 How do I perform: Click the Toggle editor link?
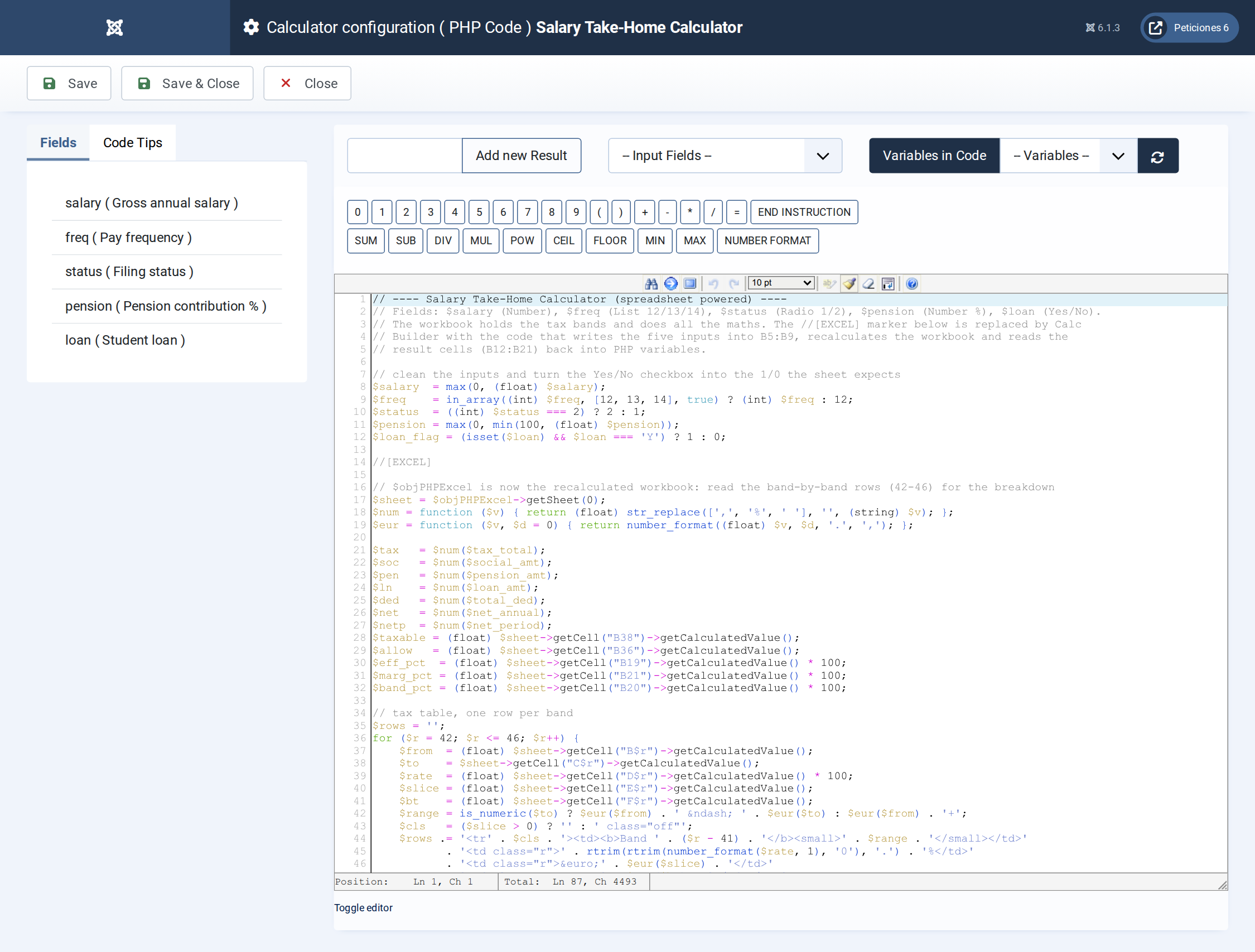tap(363, 907)
